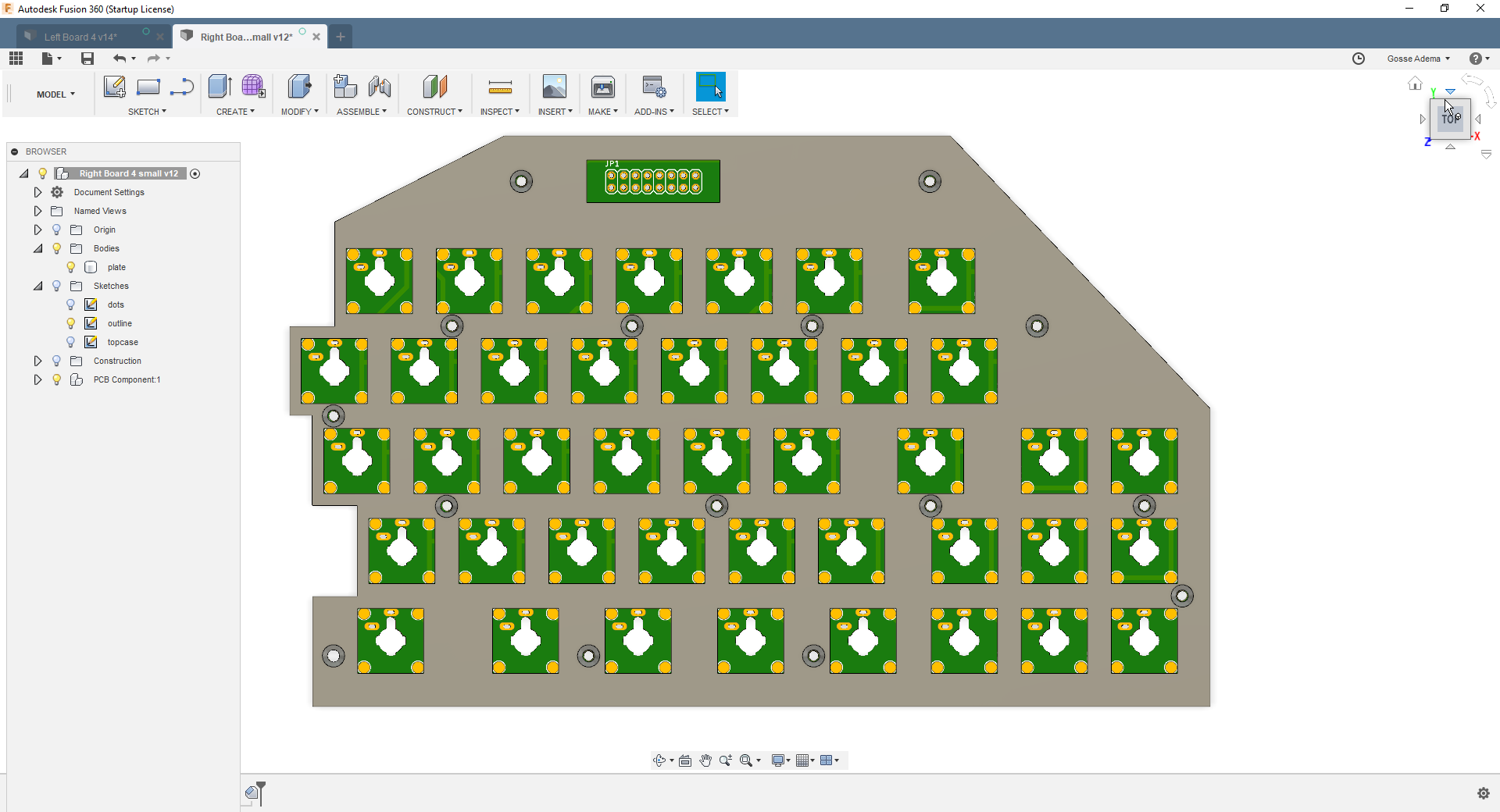Click TOP on the ViewCube

[1450, 119]
